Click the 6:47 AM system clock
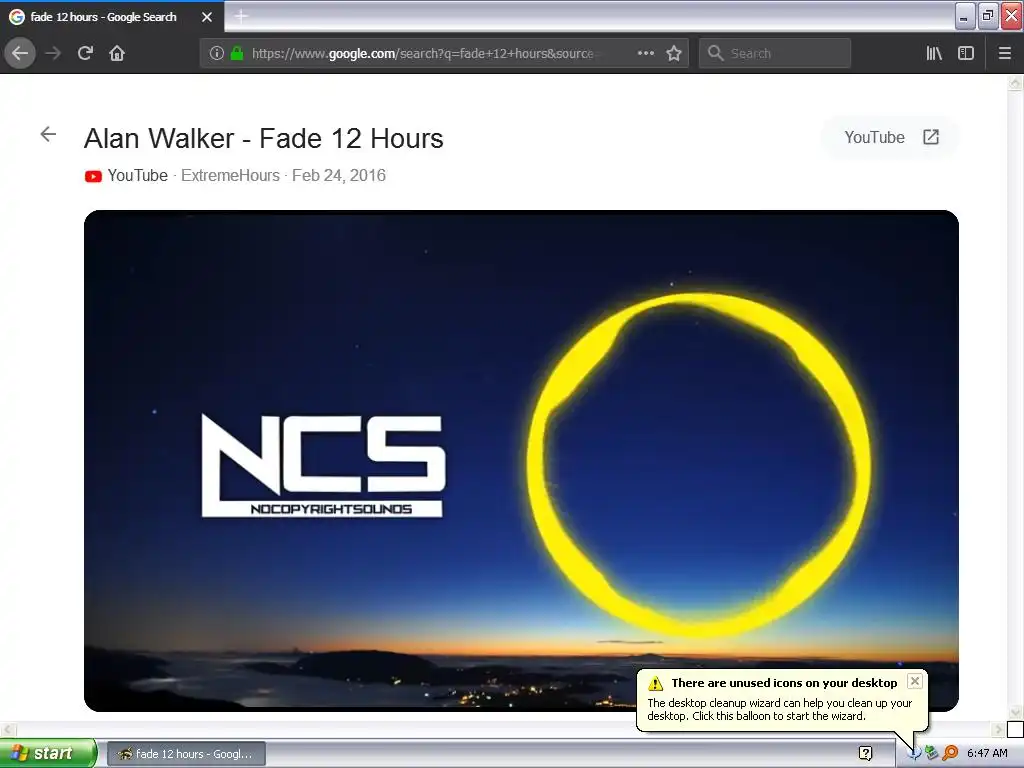 [987, 753]
